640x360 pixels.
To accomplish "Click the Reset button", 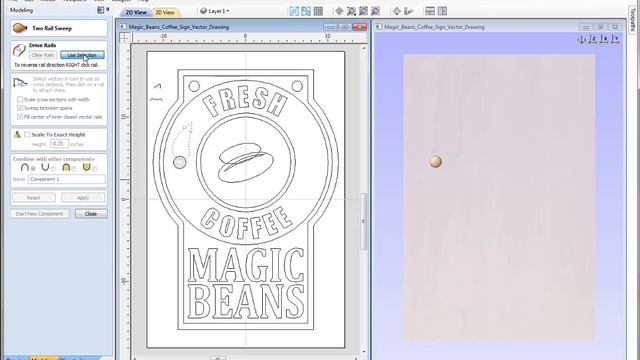I will [x=33, y=198].
